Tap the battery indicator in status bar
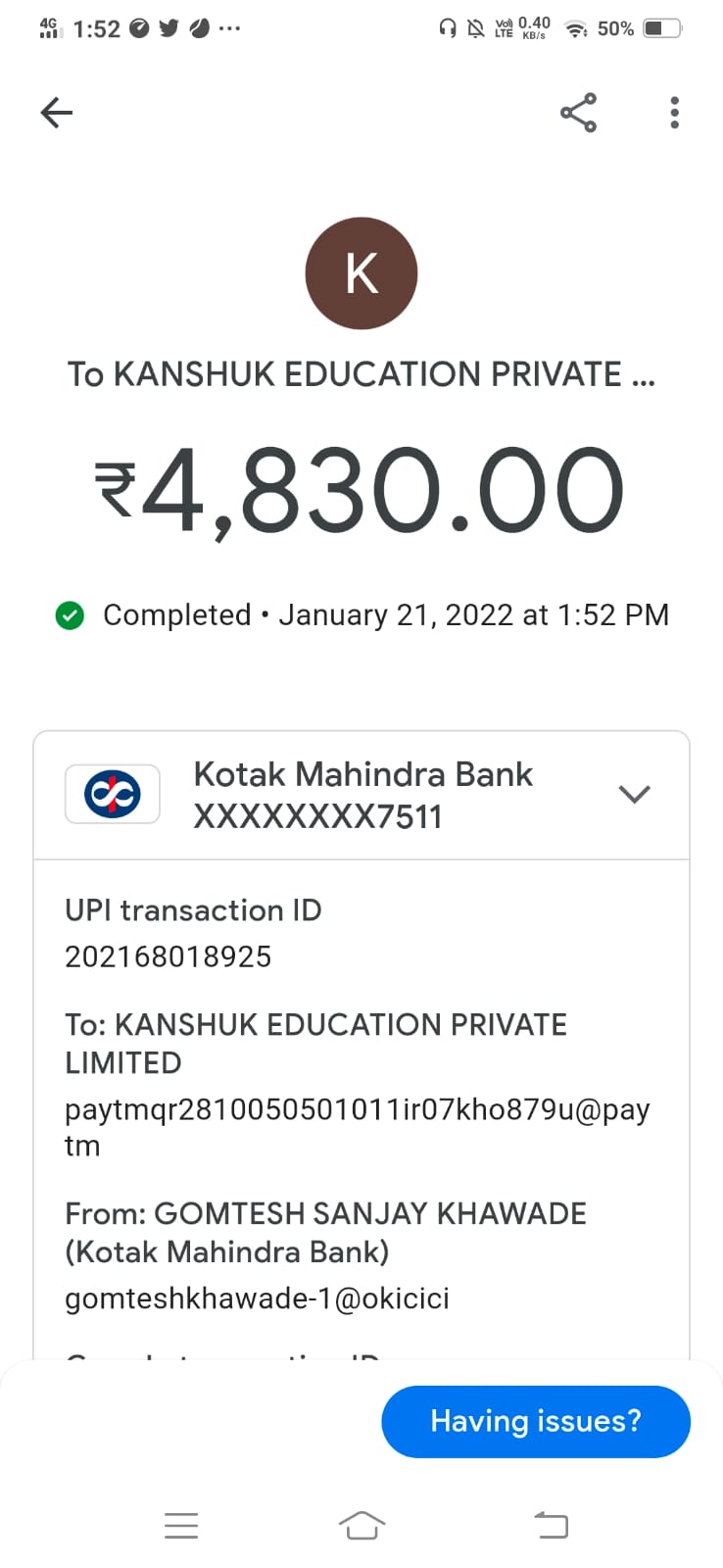 [x=662, y=28]
